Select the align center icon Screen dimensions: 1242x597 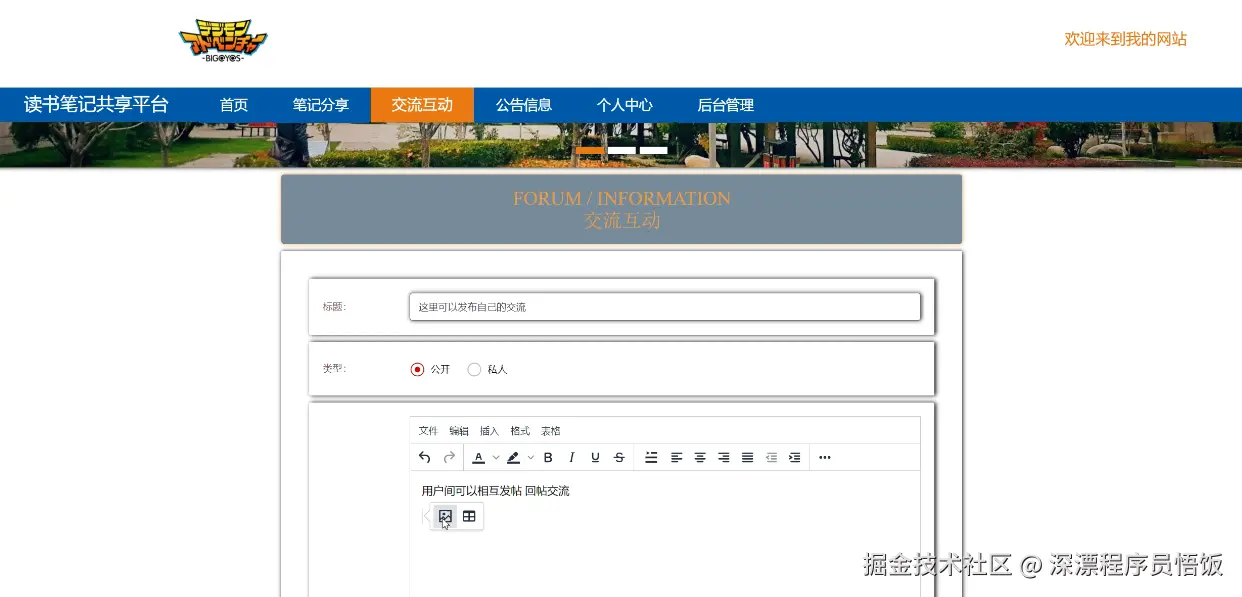(x=700, y=457)
